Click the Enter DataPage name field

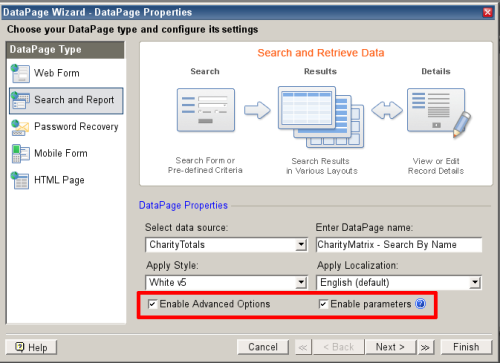point(399,245)
